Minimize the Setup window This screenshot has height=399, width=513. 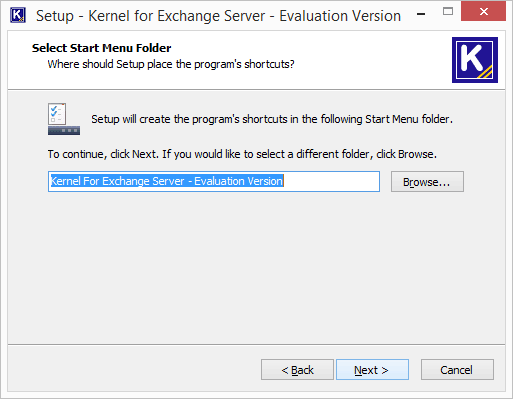(x=421, y=14)
